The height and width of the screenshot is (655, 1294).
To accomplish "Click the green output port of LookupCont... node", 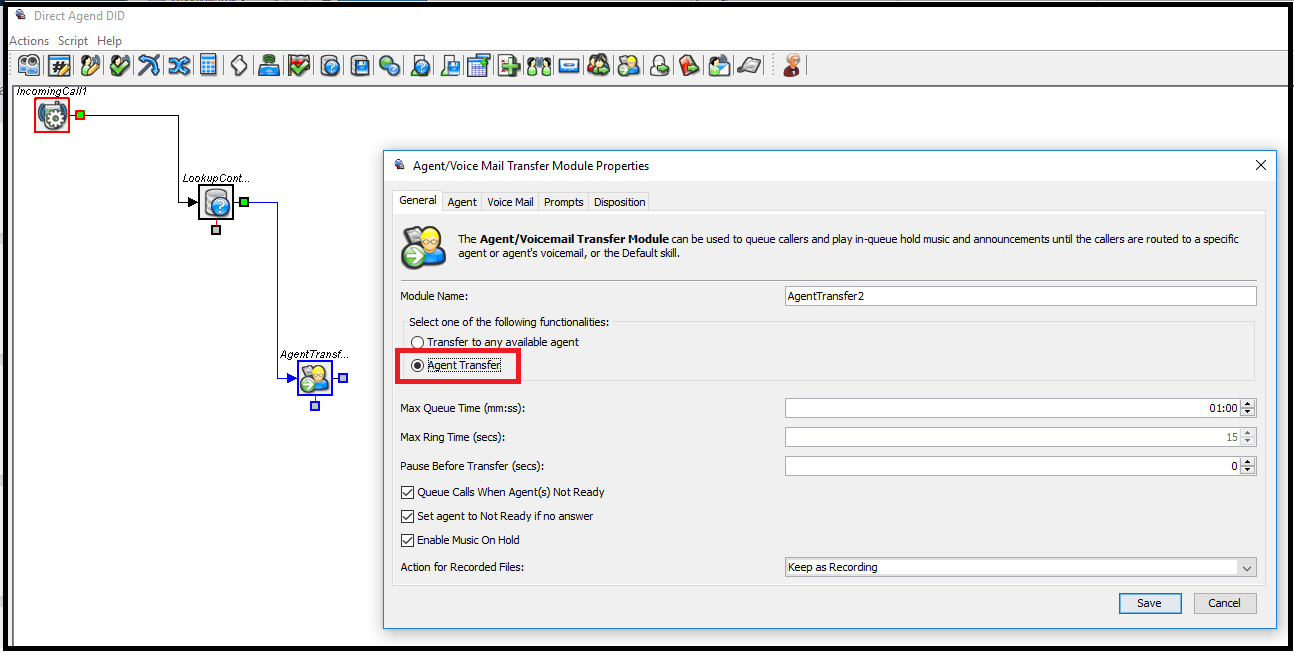I will tap(244, 202).
